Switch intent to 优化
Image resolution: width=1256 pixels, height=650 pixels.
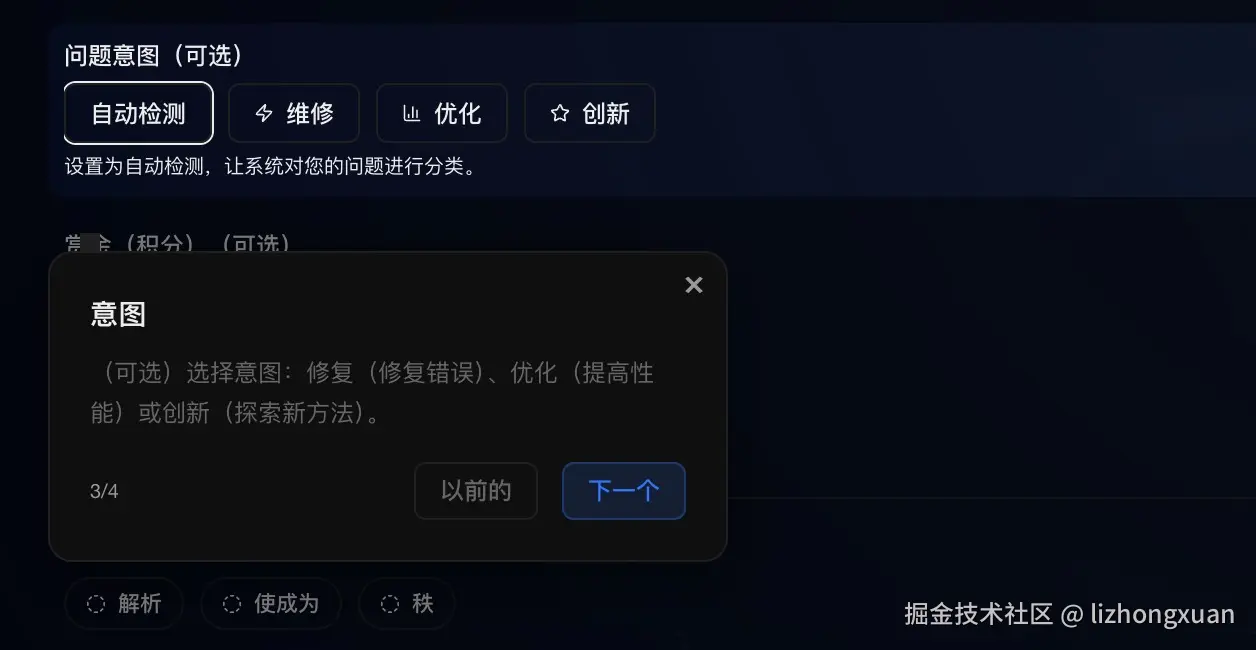(442, 113)
